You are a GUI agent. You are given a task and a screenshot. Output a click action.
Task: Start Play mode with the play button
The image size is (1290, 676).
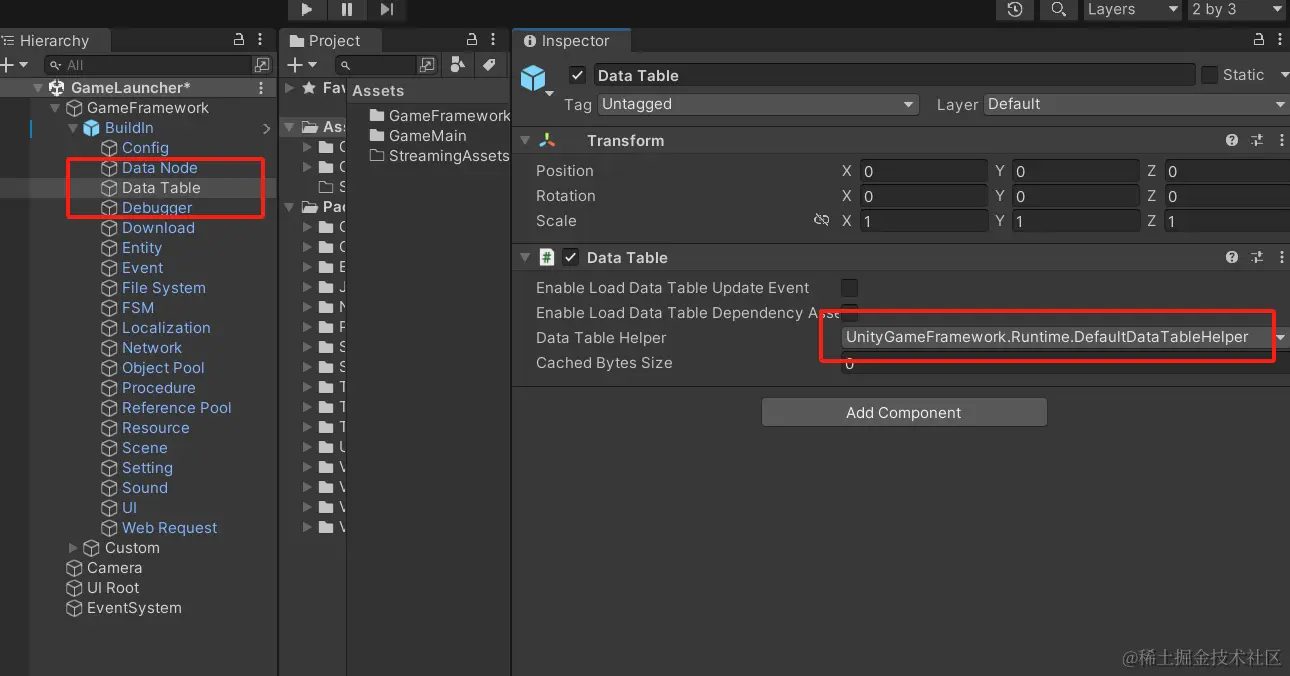click(x=307, y=9)
